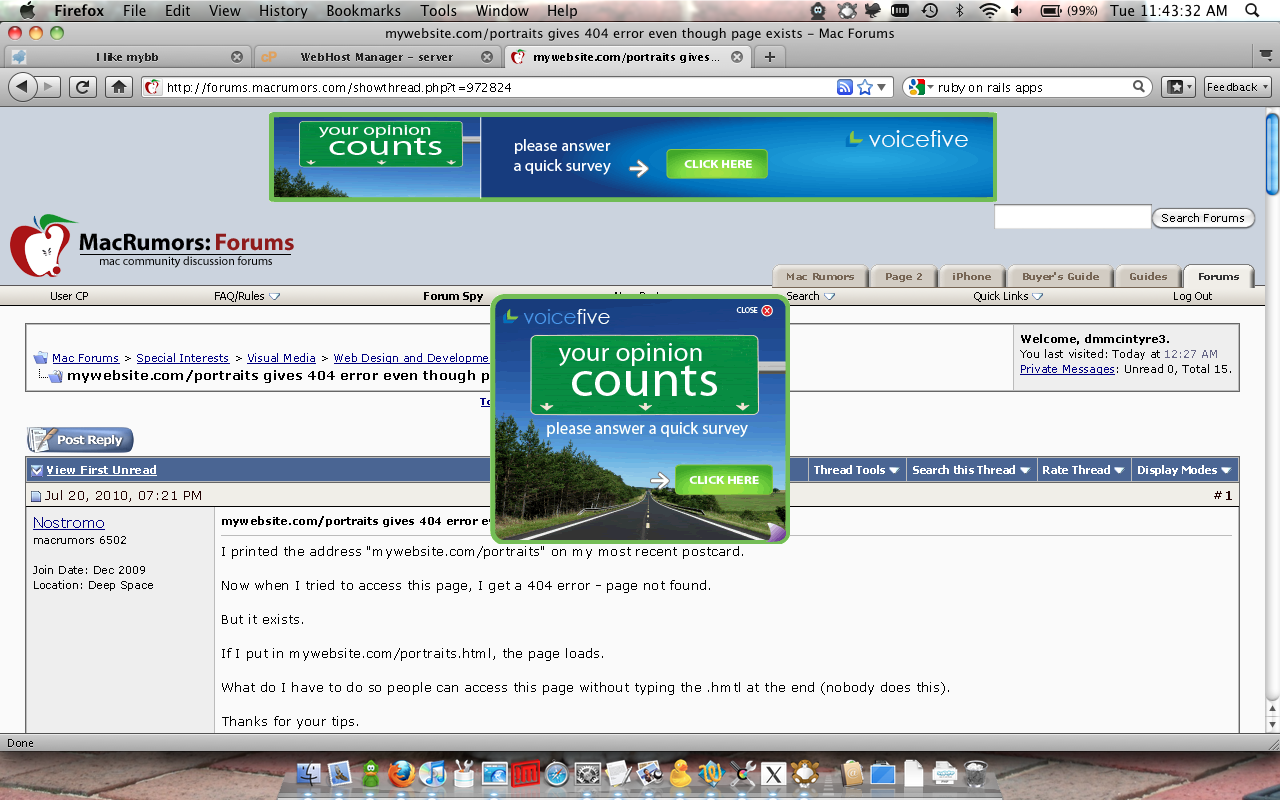Open the Rate Thread dropdown

(x=1083, y=470)
